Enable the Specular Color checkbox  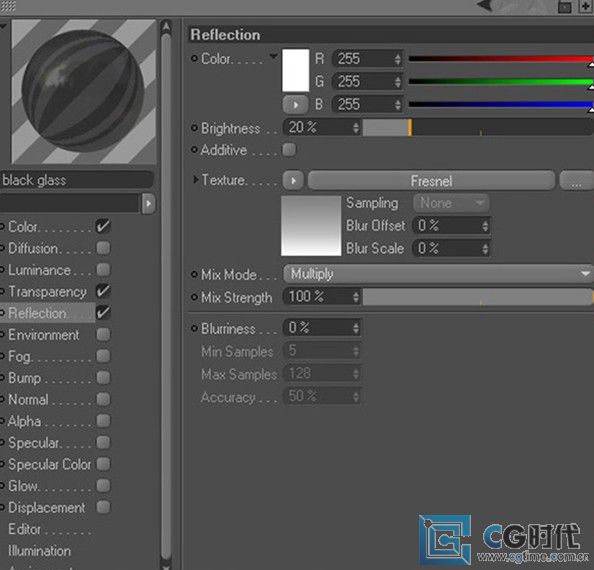click(103, 464)
